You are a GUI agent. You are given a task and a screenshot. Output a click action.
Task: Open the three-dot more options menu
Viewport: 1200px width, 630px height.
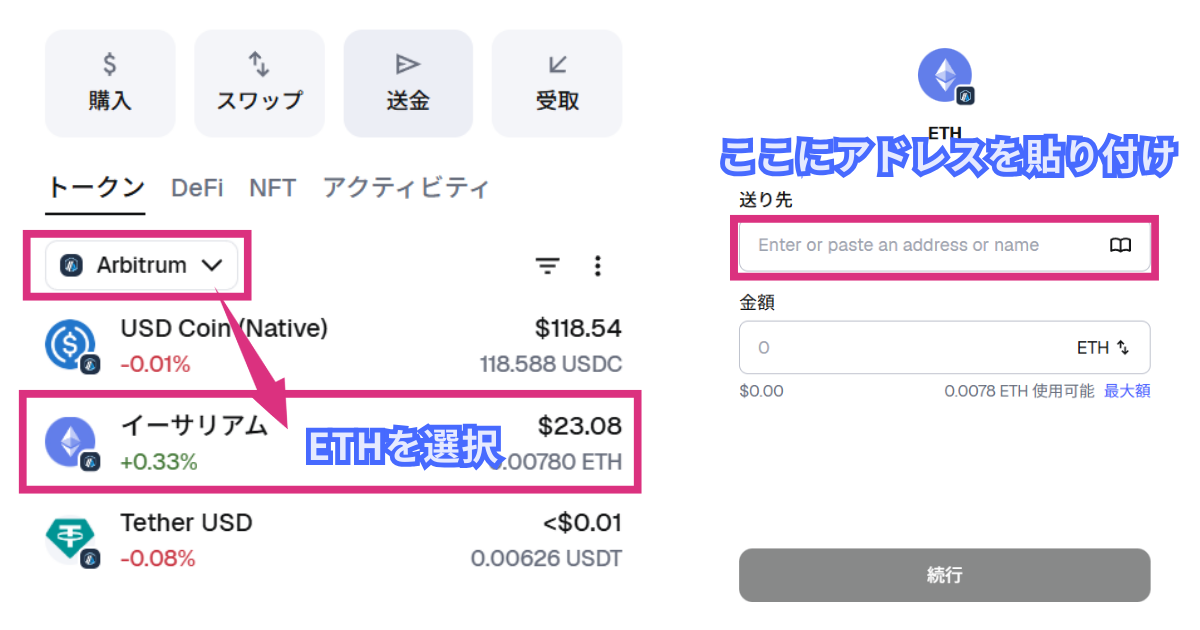click(x=598, y=266)
